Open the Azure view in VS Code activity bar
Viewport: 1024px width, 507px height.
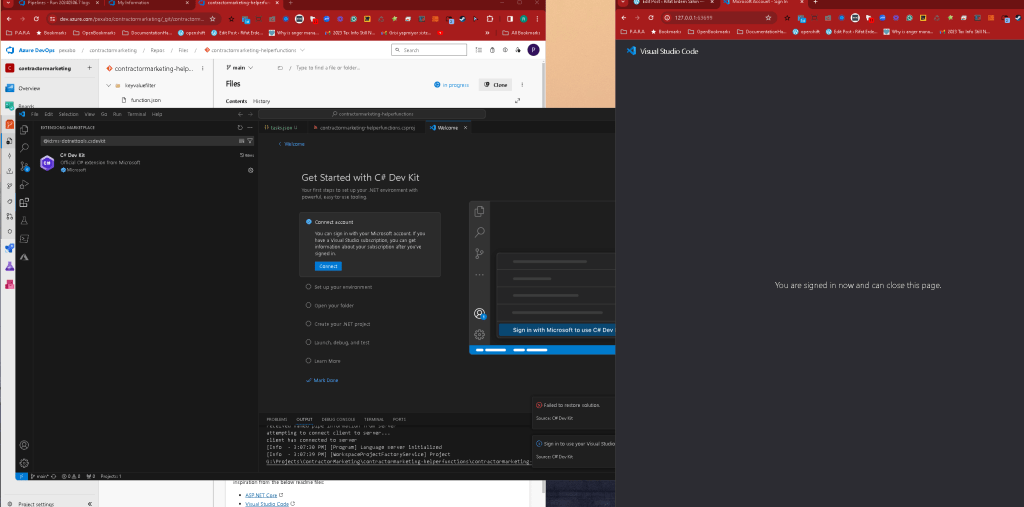click(x=24, y=257)
